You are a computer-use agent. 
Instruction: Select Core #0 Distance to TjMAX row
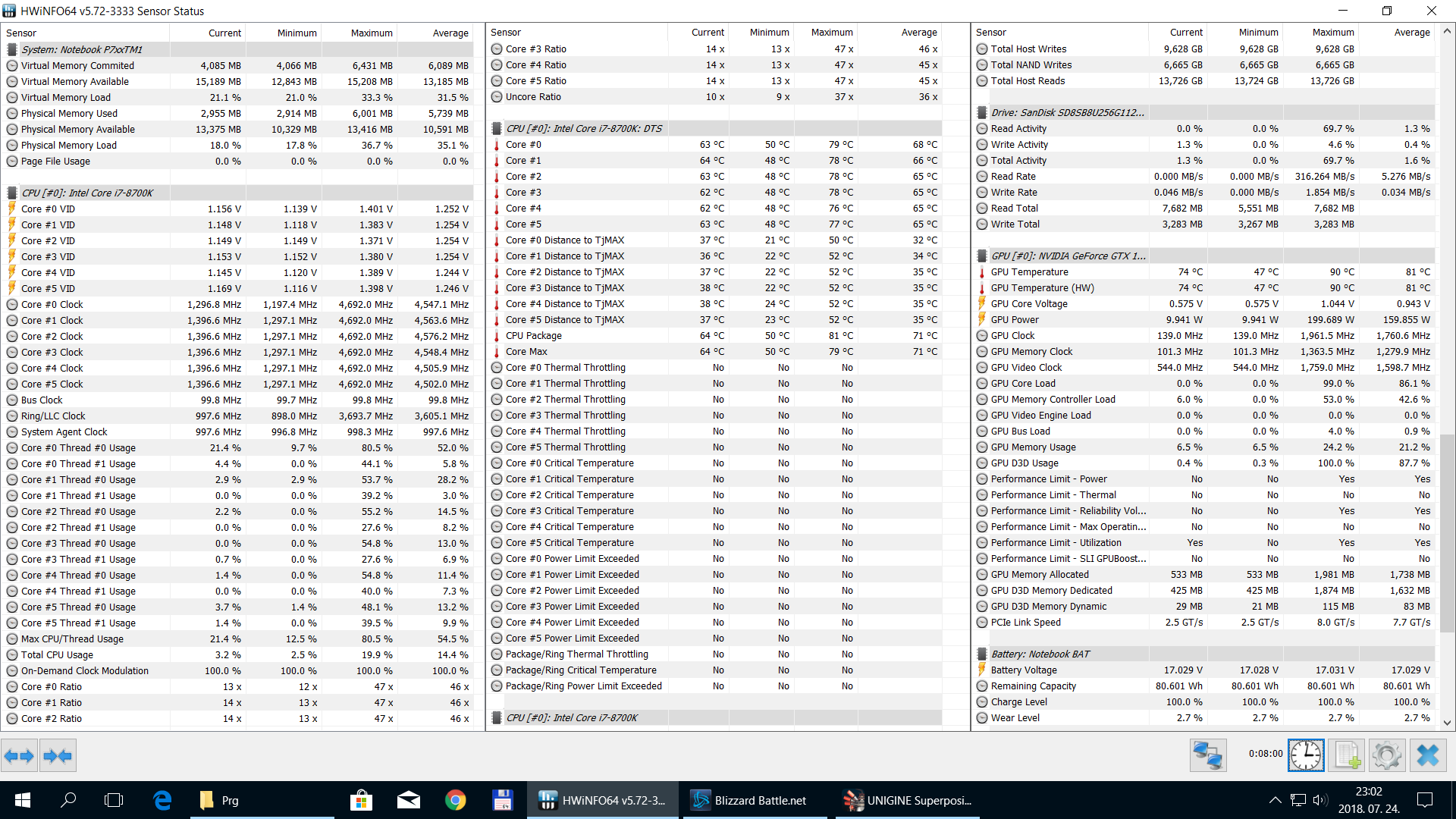(714, 240)
